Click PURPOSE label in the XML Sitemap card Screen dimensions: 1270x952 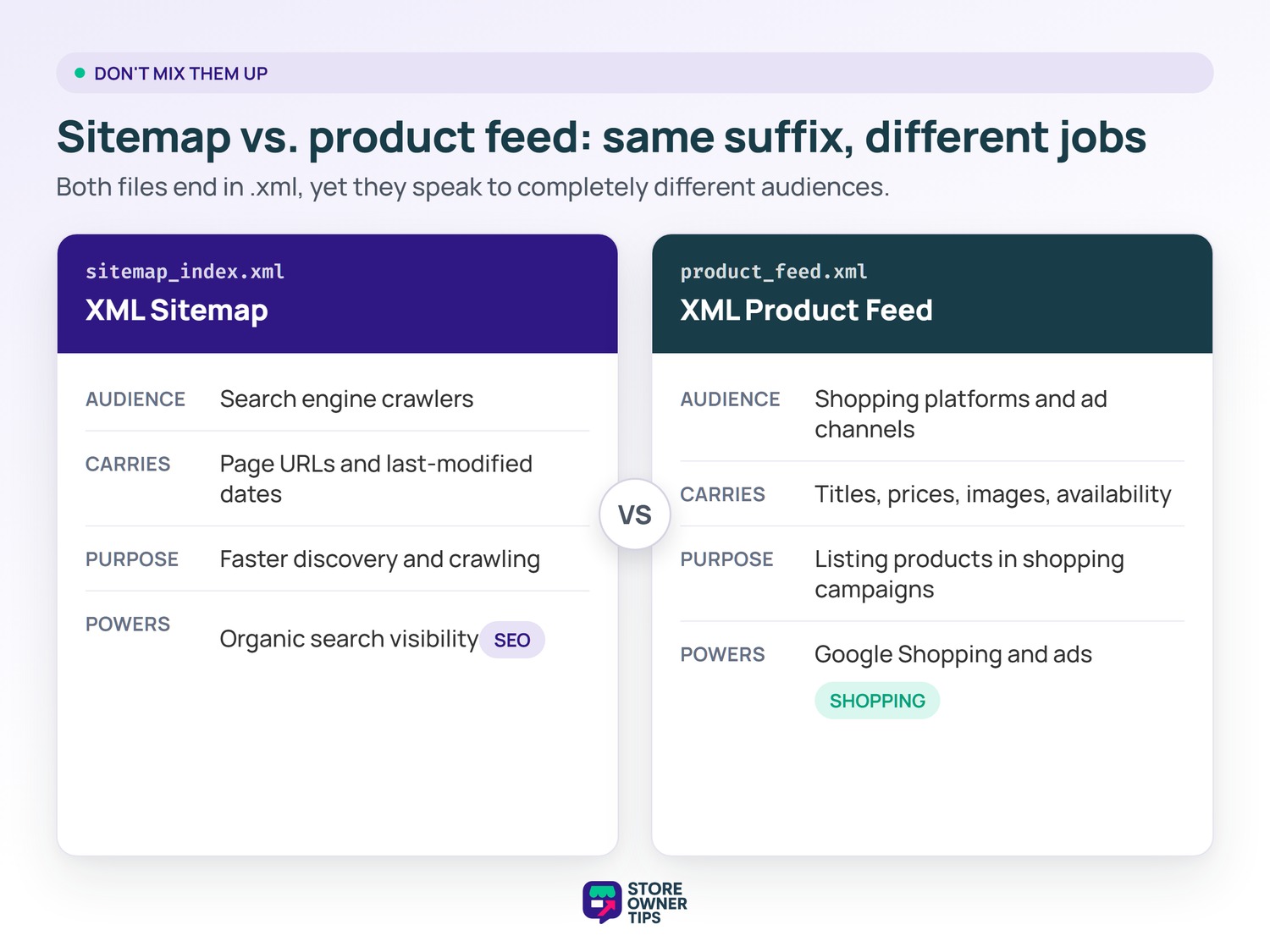tap(132, 559)
